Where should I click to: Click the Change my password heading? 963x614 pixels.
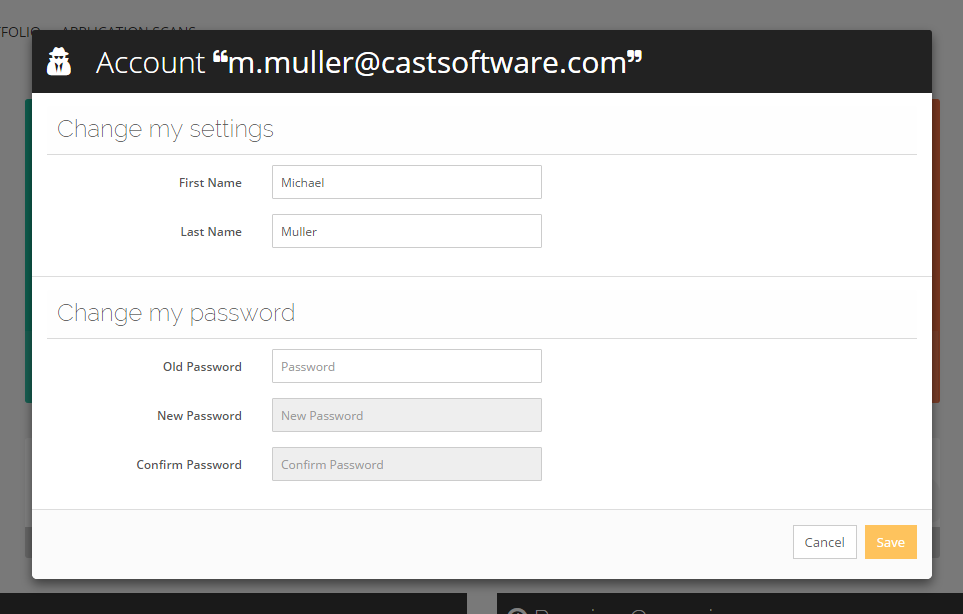click(x=176, y=313)
